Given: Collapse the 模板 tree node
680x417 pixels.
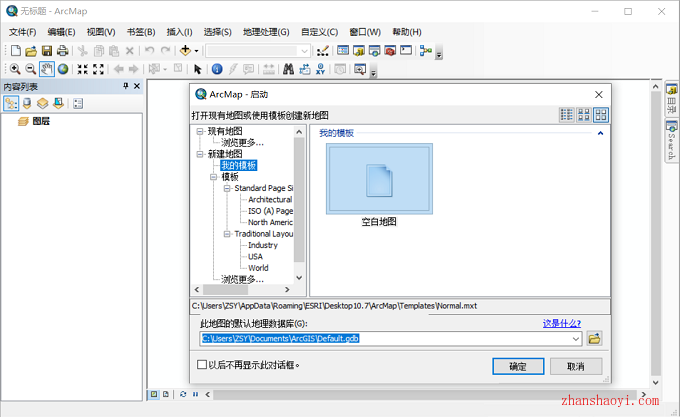Looking at the screenshot, I should click(x=214, y=177).
